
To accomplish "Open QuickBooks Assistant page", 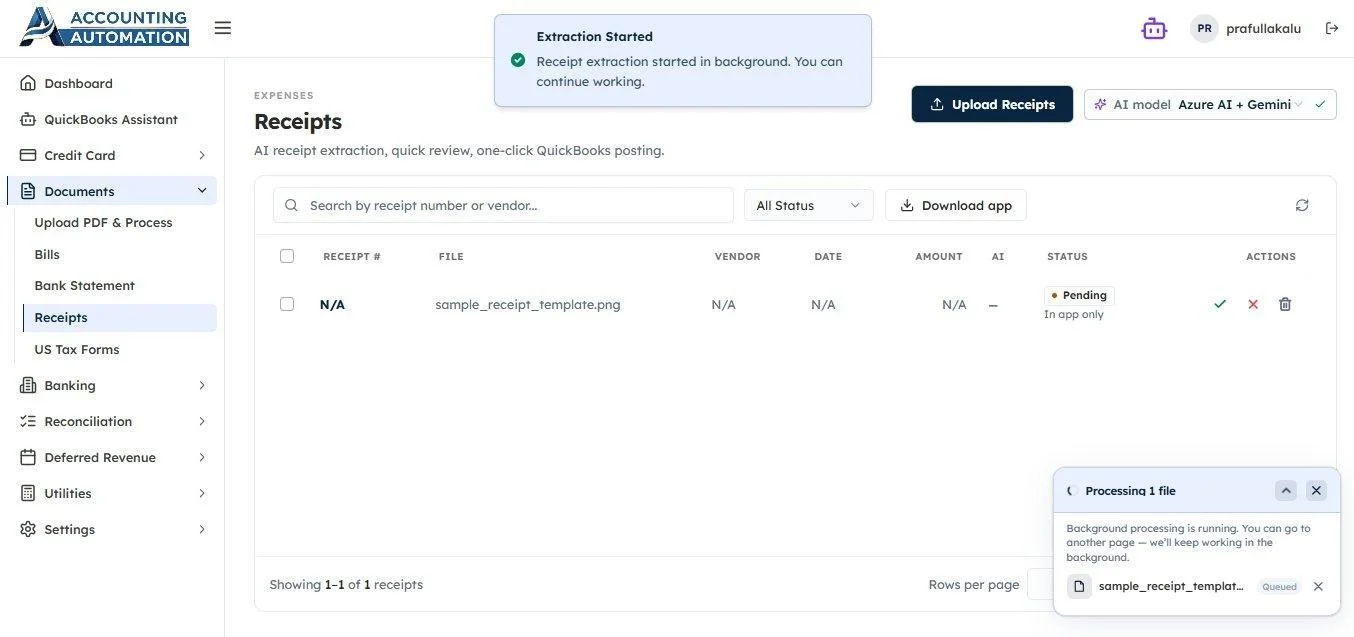I will pyautogui.click(x=112, y=119).
